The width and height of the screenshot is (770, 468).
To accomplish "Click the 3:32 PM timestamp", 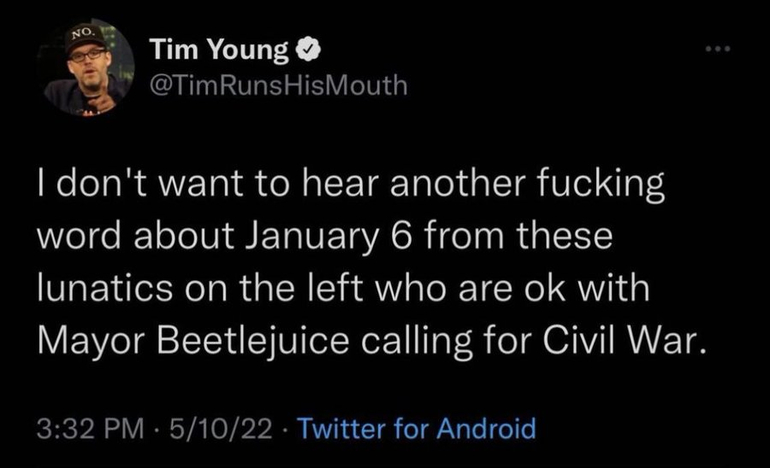I will coord(92,429).
